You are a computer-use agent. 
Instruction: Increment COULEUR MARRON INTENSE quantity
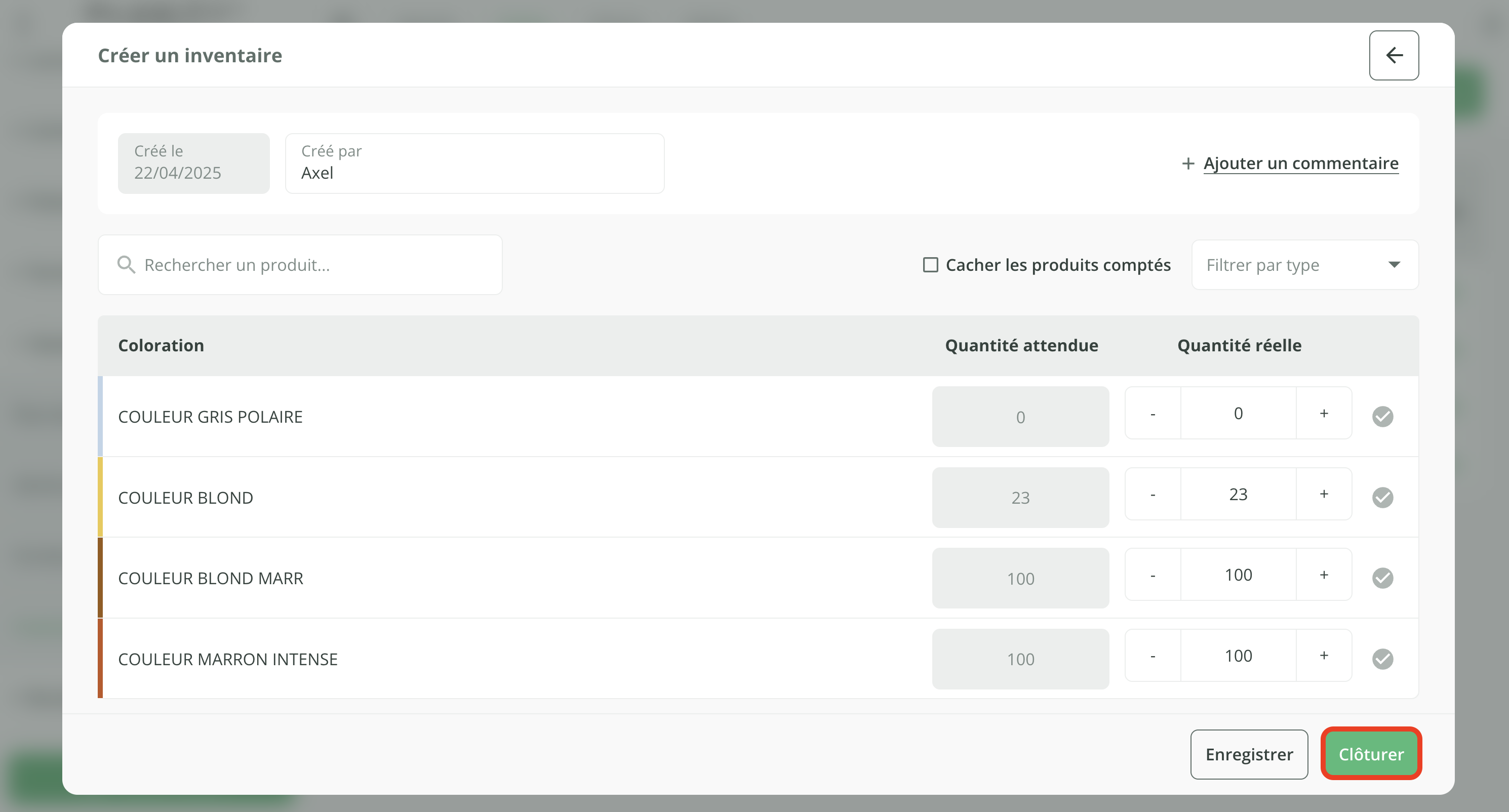pos(1323,656)
